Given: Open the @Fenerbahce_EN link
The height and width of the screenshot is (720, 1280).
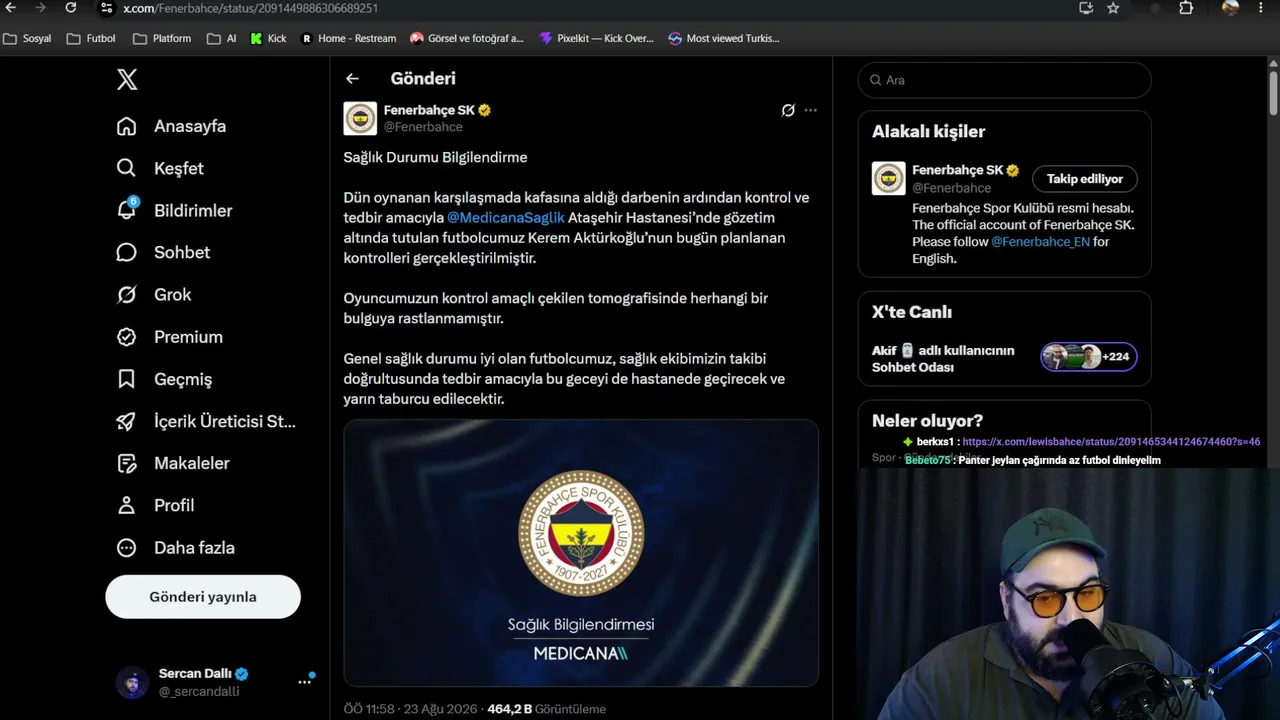Looking at the screenshot, I should [1040, 242].
